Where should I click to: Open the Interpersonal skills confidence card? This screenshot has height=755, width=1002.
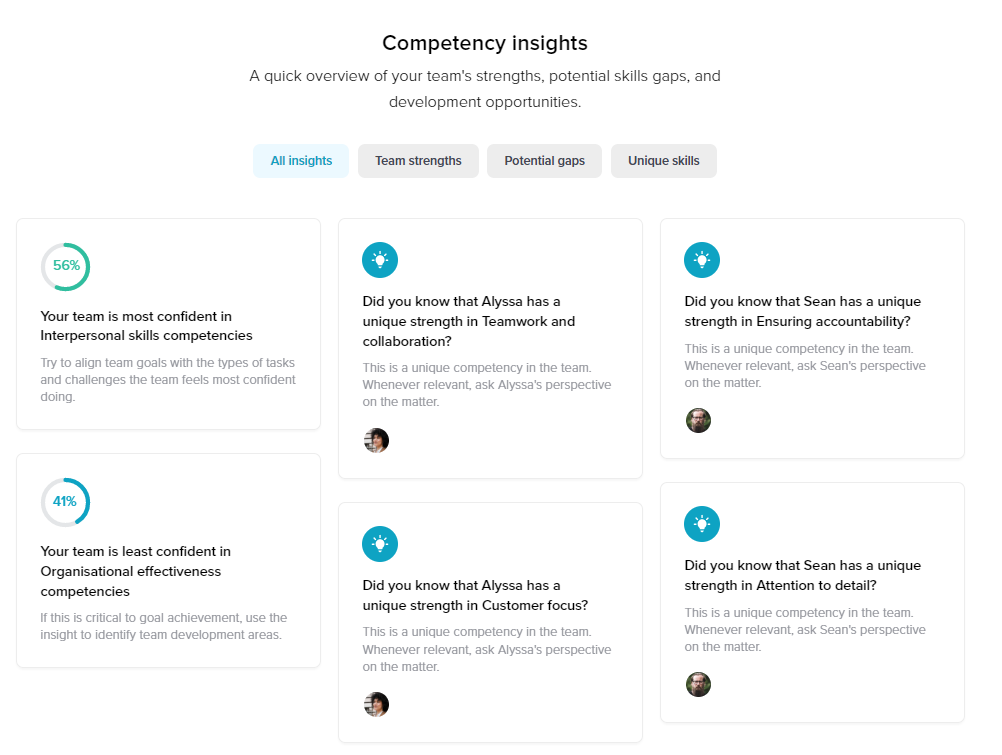coord(168,323)
